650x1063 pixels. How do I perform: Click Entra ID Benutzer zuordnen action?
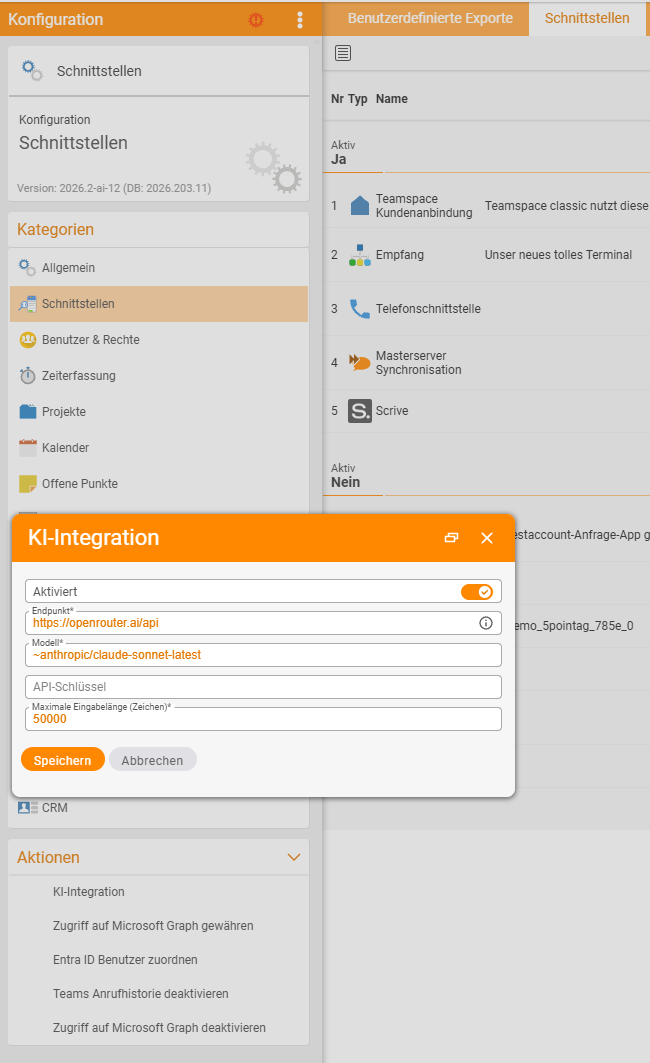(x=125, y=959)
